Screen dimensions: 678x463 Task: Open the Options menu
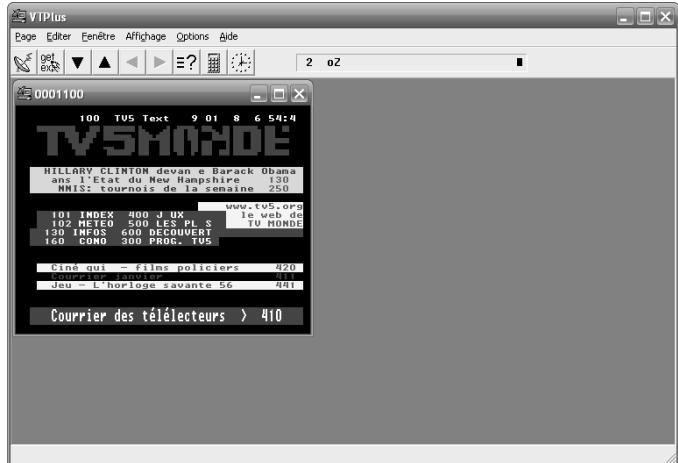coord(192,37)
